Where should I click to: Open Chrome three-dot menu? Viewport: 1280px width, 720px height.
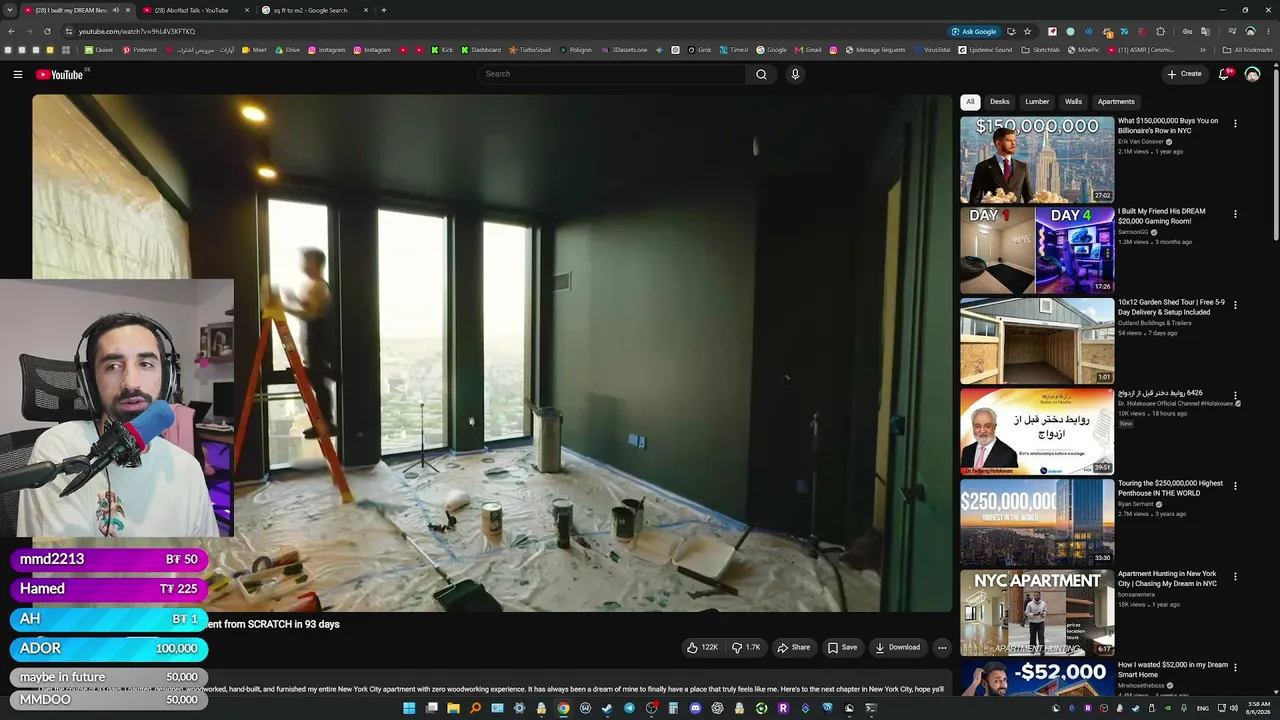coord(1268,31)
